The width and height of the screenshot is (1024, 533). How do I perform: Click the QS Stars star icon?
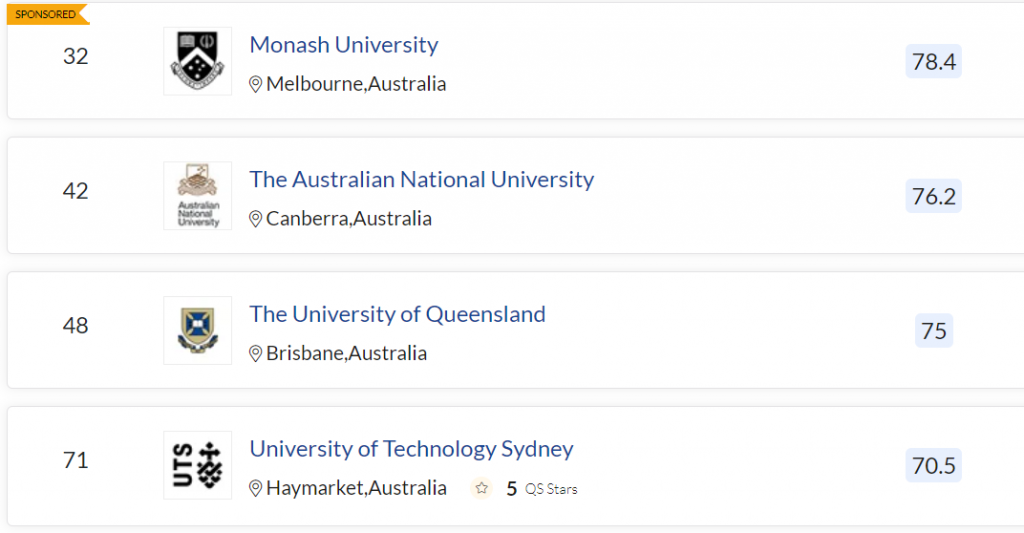482,489
